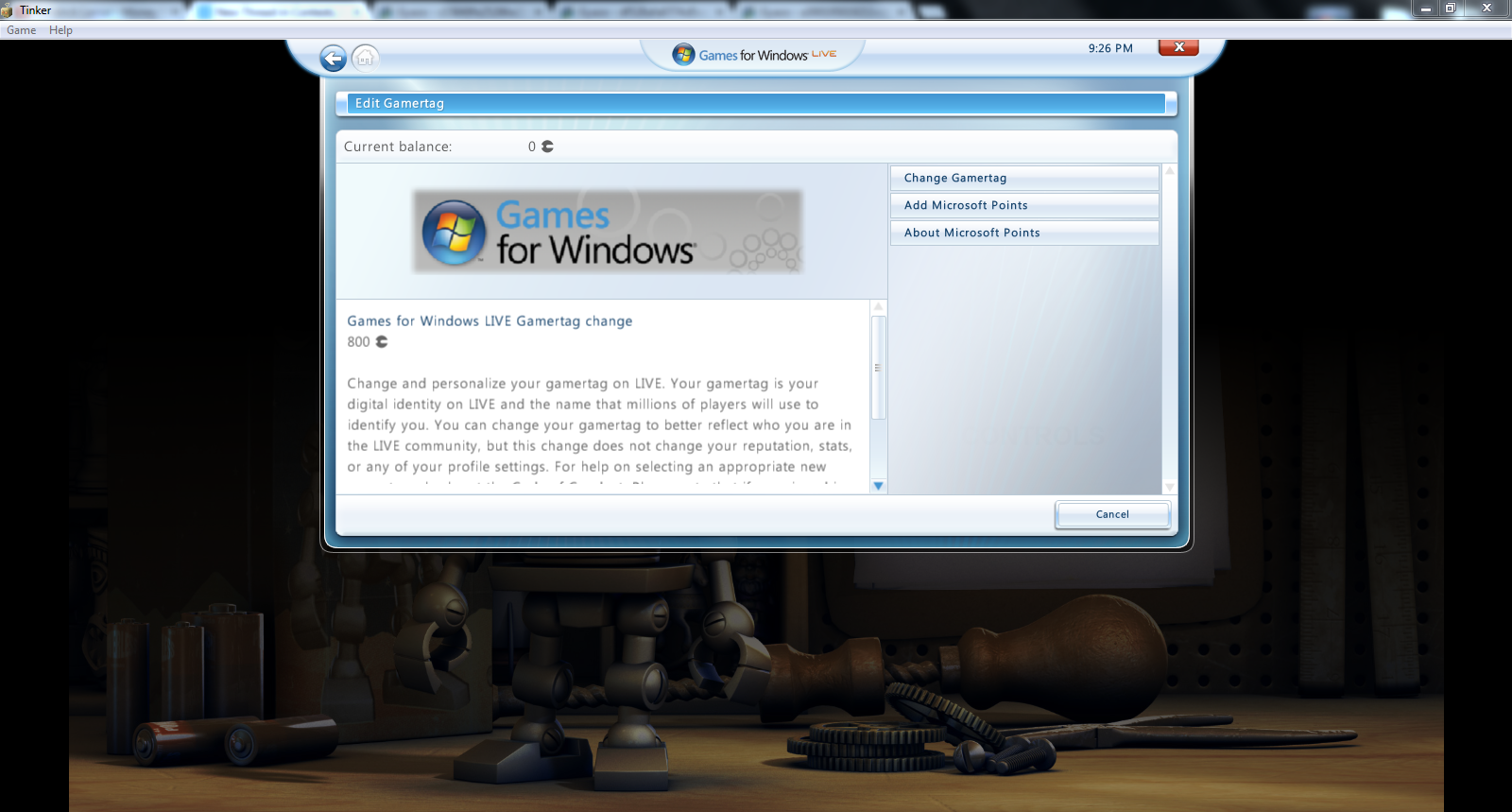Close the Tinker window
This screenshot has width=1512, height=812.
click(x=1486, y=9)
